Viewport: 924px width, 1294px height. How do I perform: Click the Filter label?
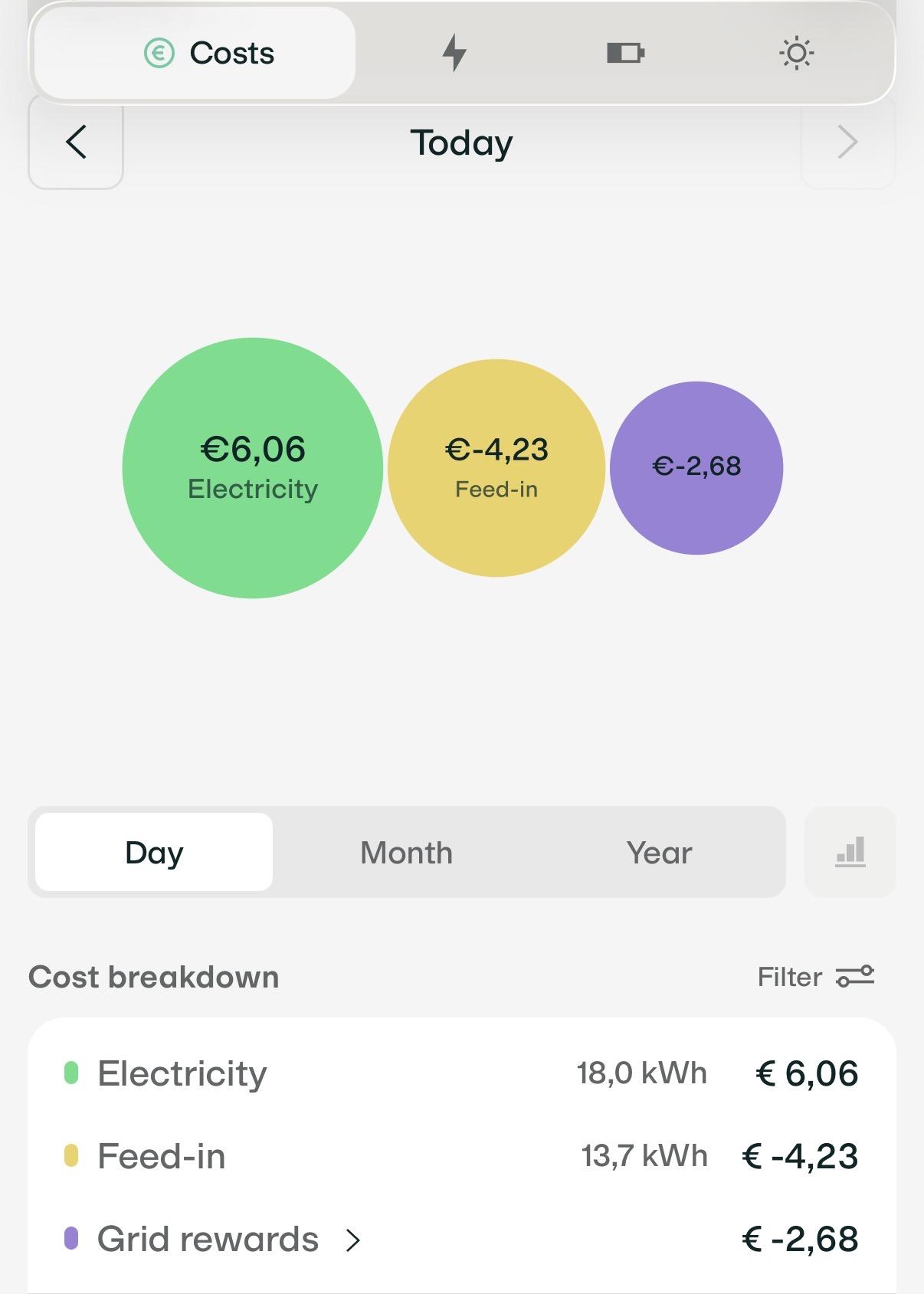pyautogui.click(x=789, y=977)
